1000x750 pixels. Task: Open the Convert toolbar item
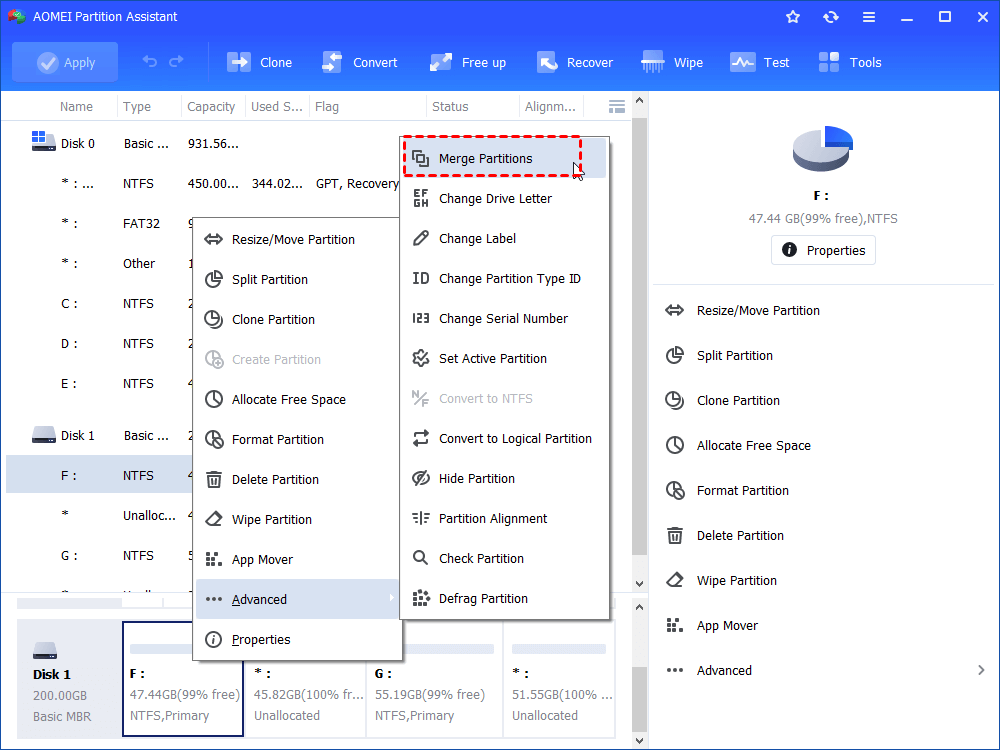[359, 62]
